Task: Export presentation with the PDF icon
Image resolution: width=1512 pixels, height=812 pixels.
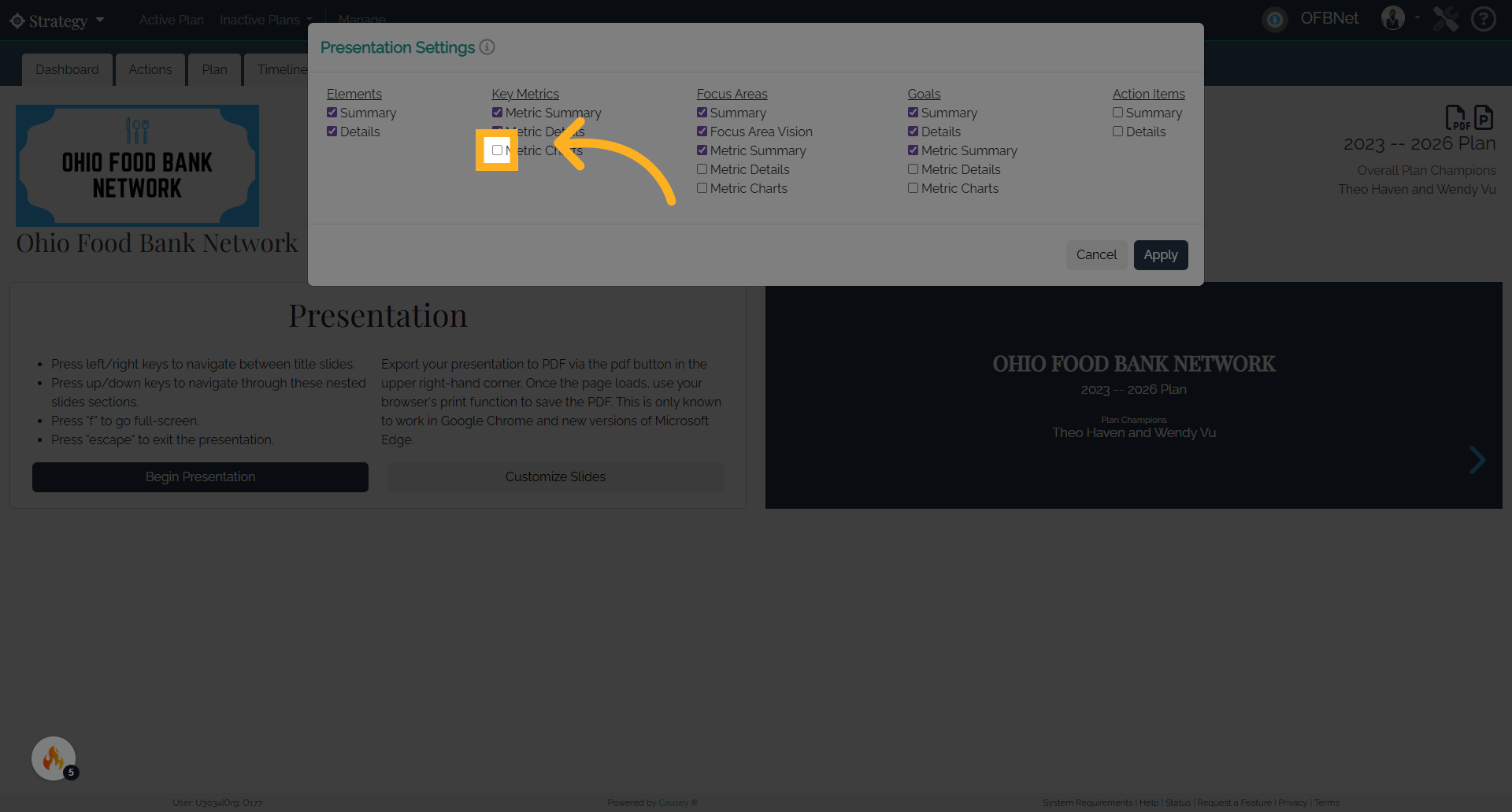Action: 1458,117
